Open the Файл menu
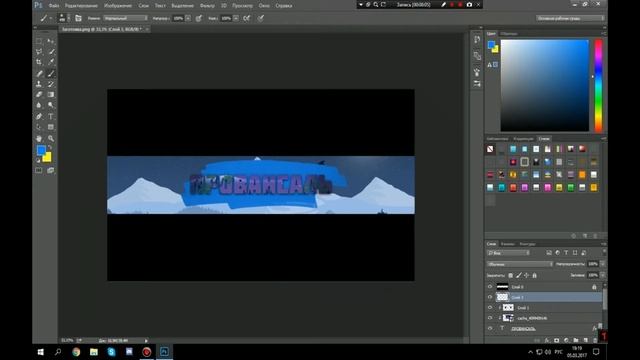 tap(54, 6)
